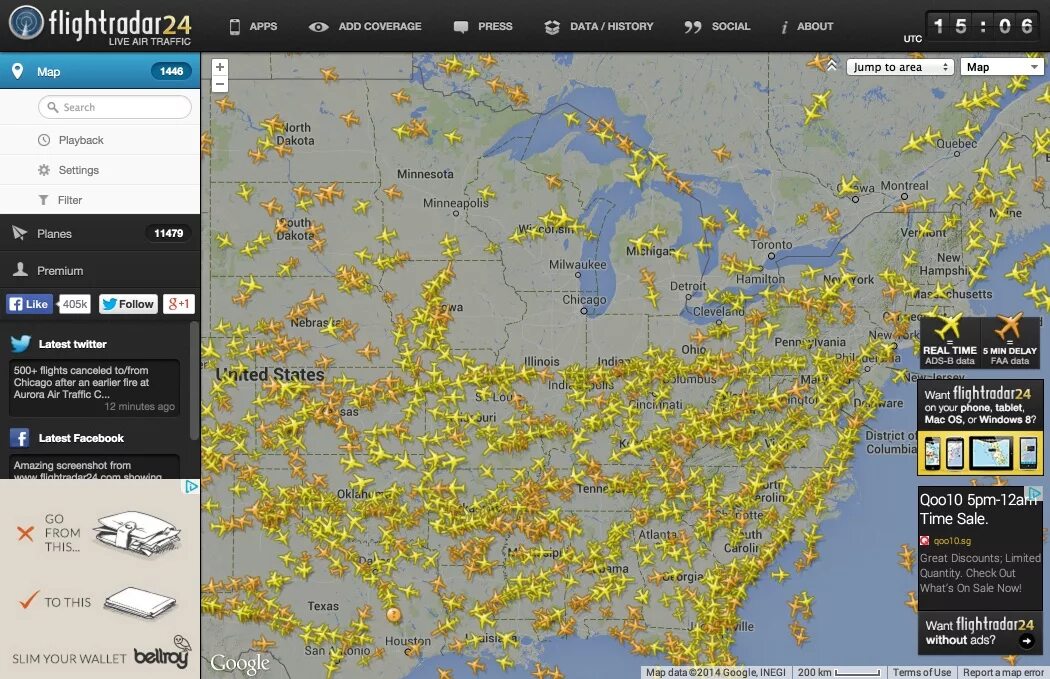Click 5 MIN DELAY FAA data legend
The height and width of the screenshot is (679, 1050).
tap(1010, 341)
